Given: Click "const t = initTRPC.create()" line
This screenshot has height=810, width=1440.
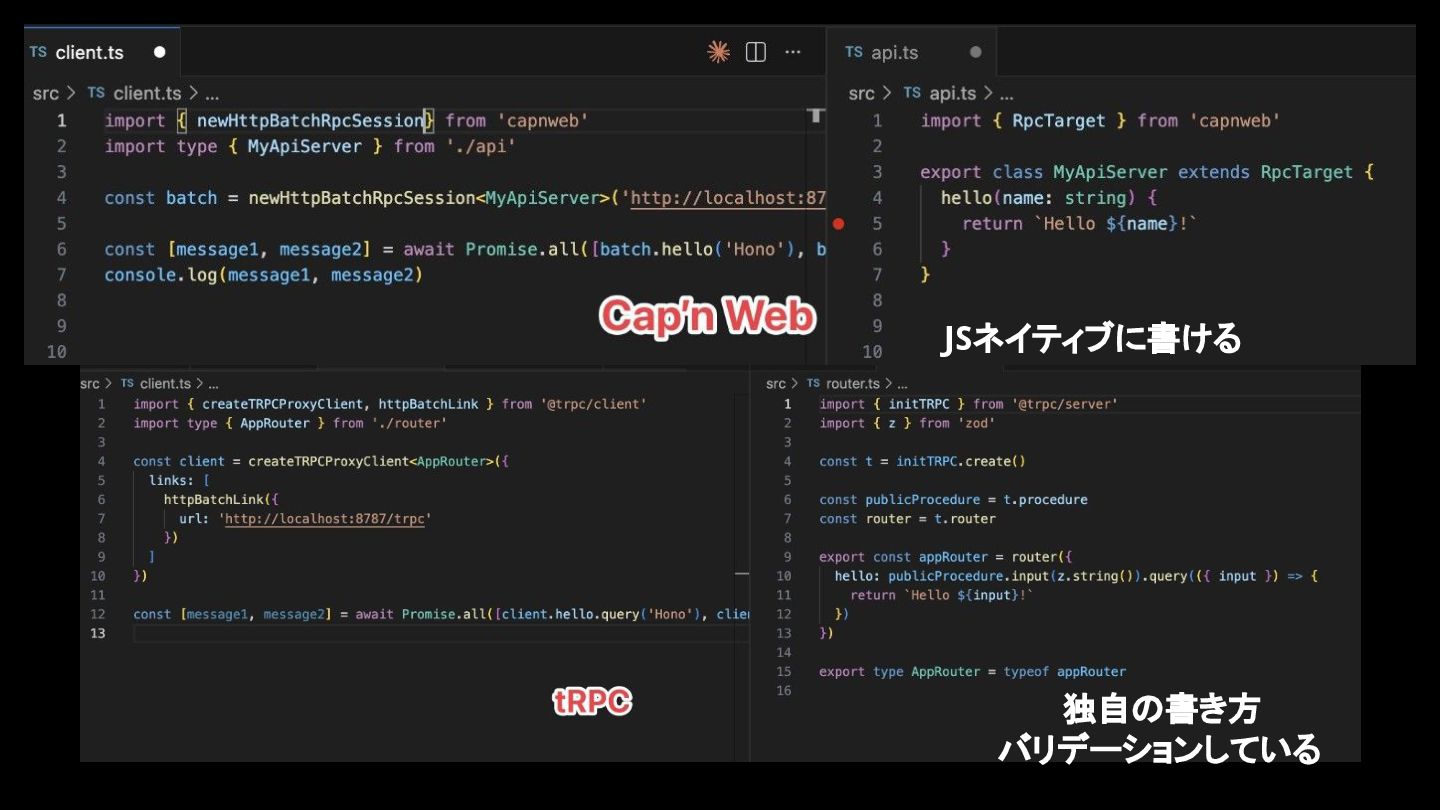Looking at the screenshot, I should coord(922,461).
